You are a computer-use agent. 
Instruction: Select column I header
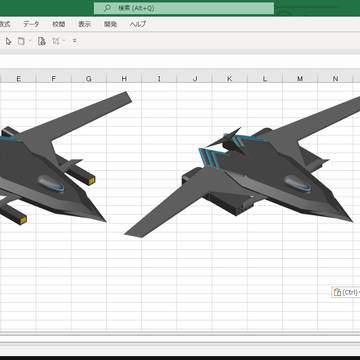point(159,79)
